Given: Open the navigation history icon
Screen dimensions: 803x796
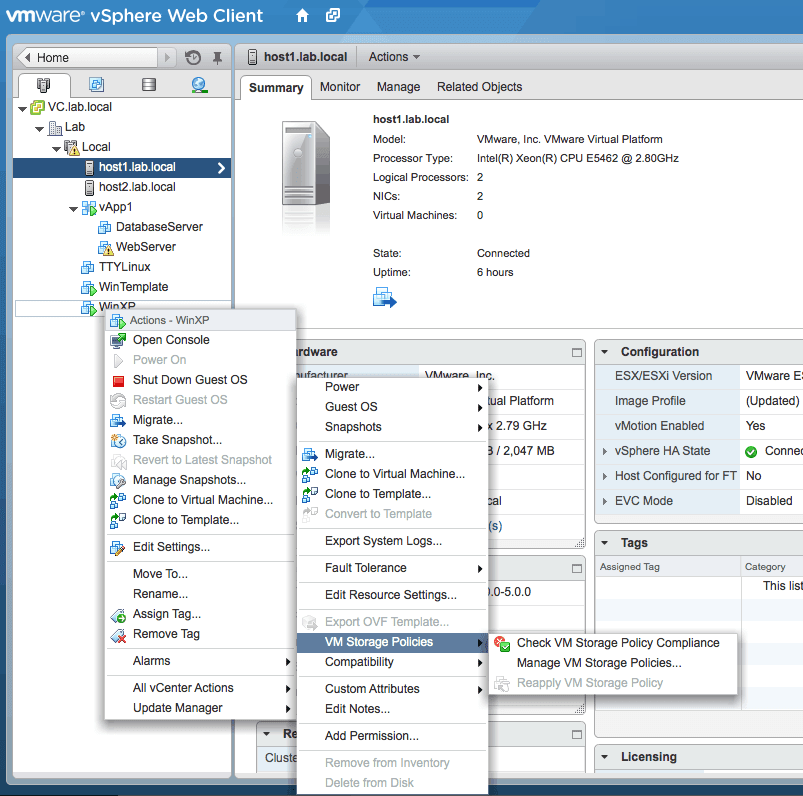Looking at the screenshot, I should click(x=193, y=57).
